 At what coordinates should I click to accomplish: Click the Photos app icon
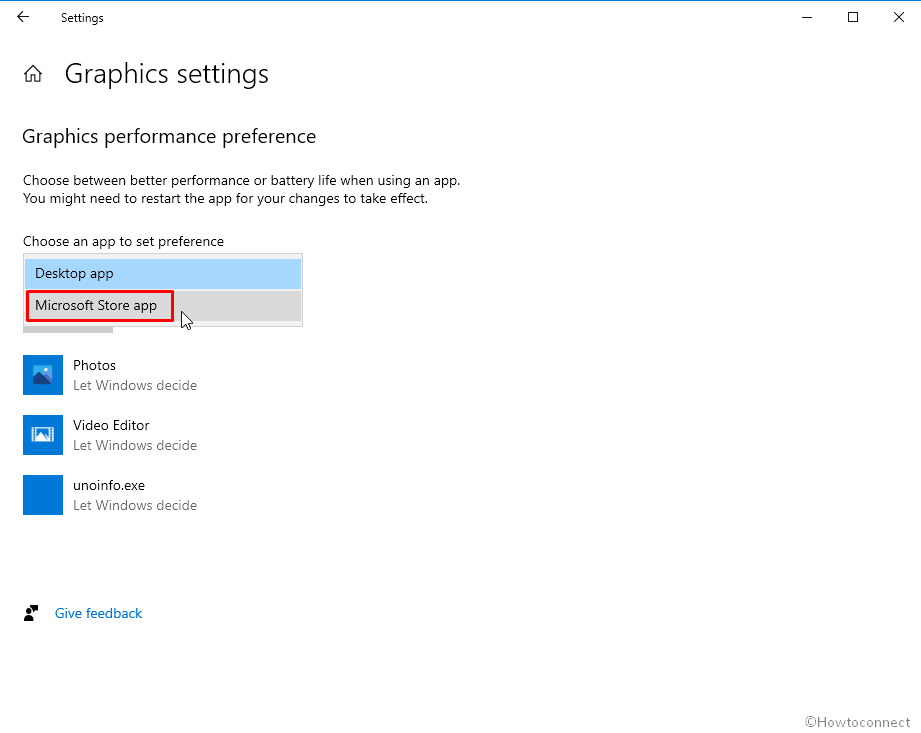click(x=43, y=375)
